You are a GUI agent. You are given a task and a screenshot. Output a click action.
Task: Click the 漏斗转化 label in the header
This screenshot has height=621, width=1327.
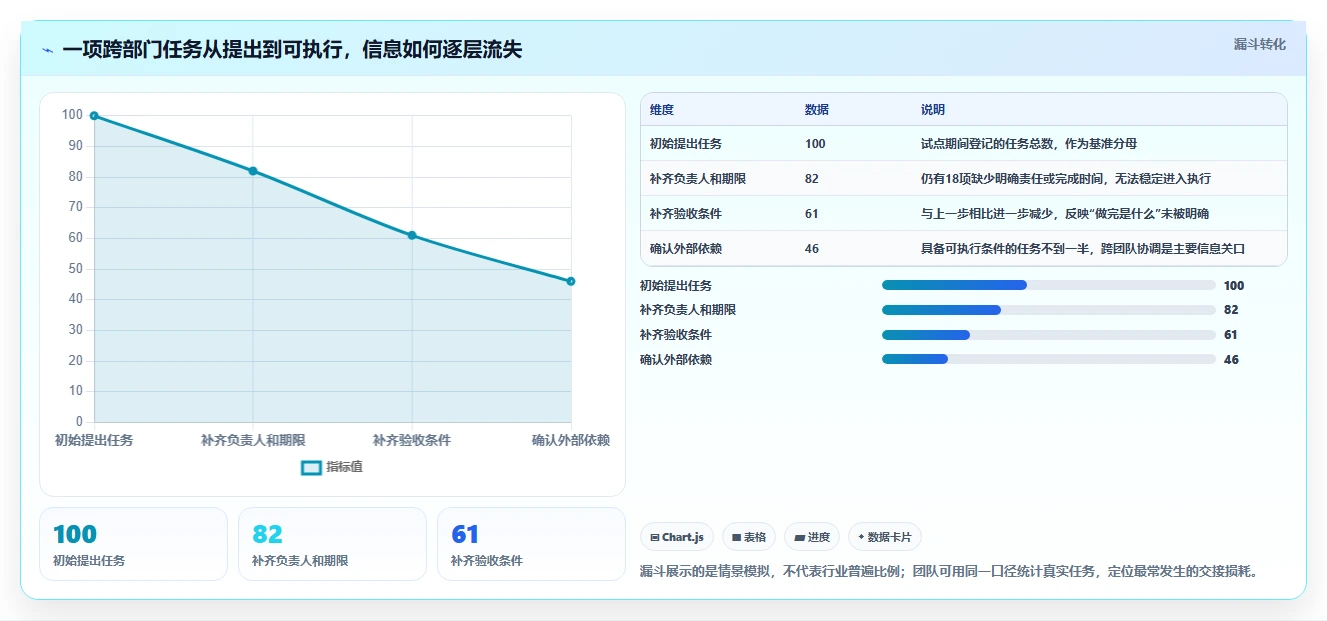[1259, 44]
